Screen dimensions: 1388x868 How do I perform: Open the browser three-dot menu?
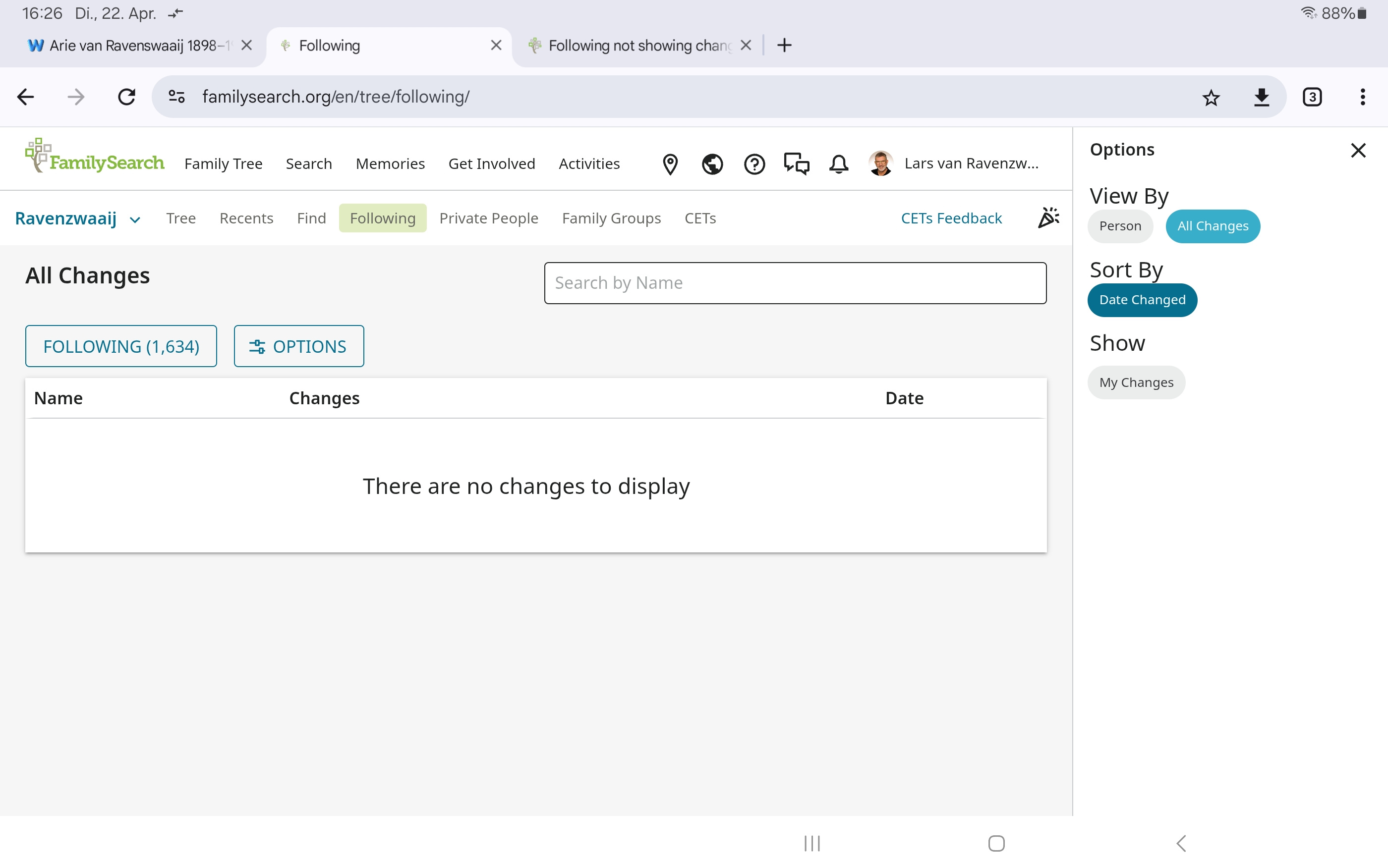point(1362,97)
